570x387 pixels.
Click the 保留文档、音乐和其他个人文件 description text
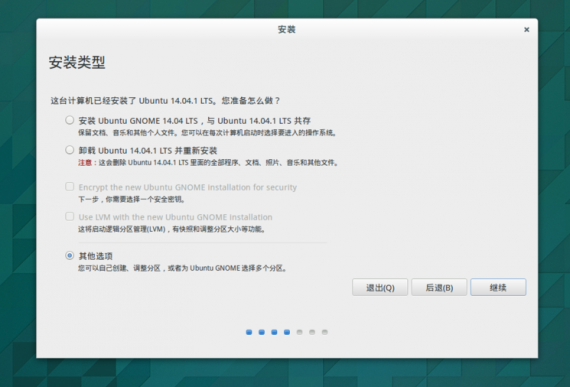tap(207, 133)
